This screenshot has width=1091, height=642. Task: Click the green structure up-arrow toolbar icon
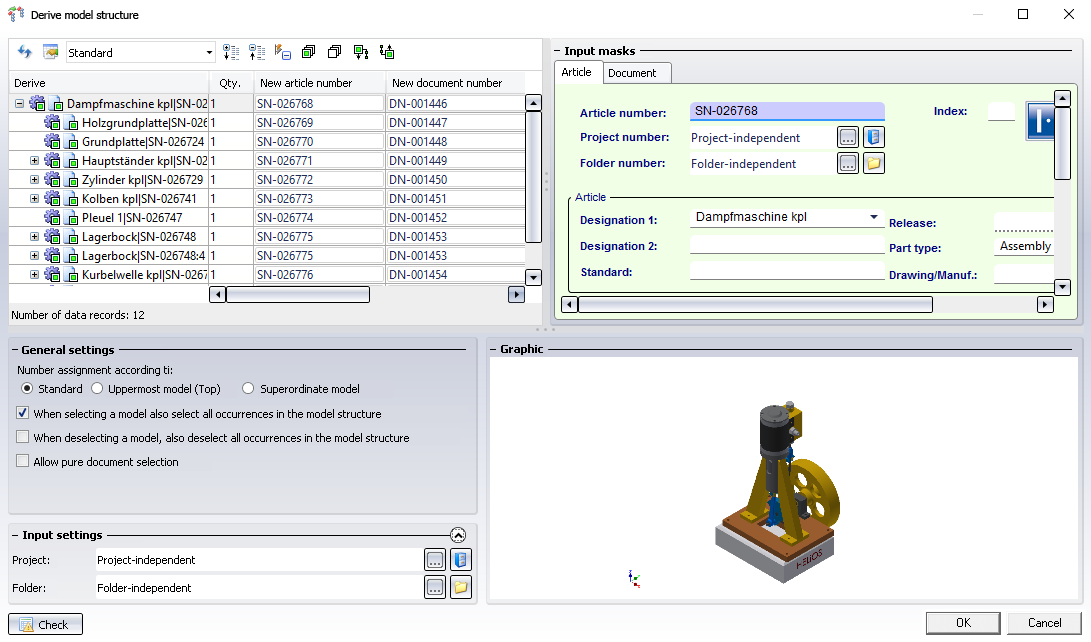[387, 52]
